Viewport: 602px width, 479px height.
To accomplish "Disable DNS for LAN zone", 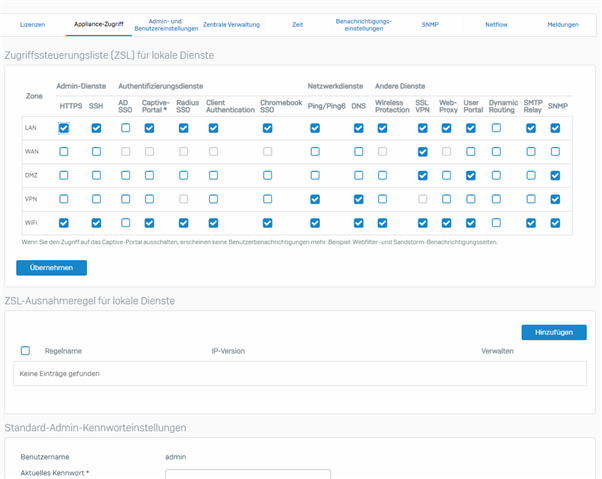I will coord(359,128).
